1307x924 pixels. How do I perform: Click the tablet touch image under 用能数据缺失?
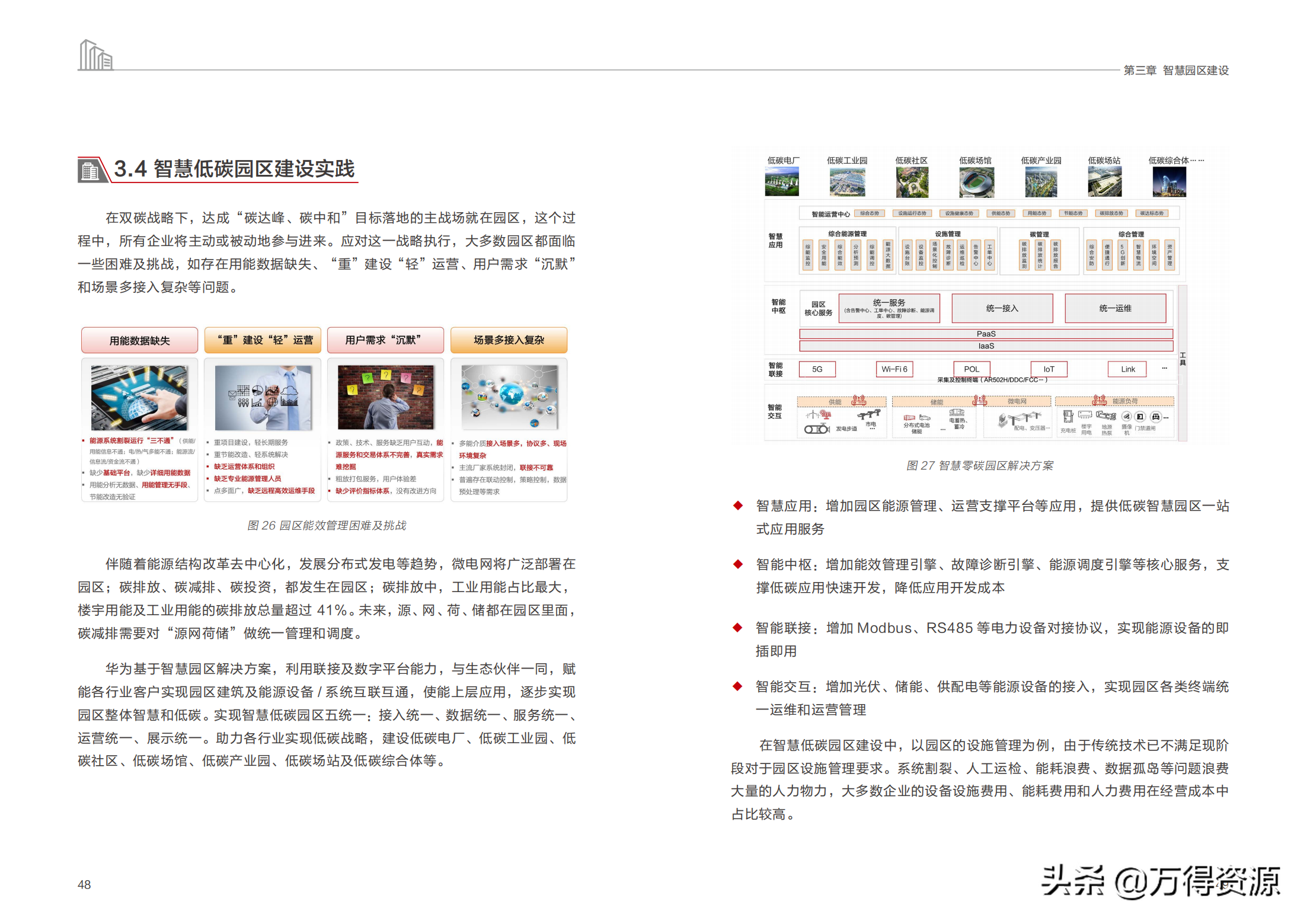139,398
